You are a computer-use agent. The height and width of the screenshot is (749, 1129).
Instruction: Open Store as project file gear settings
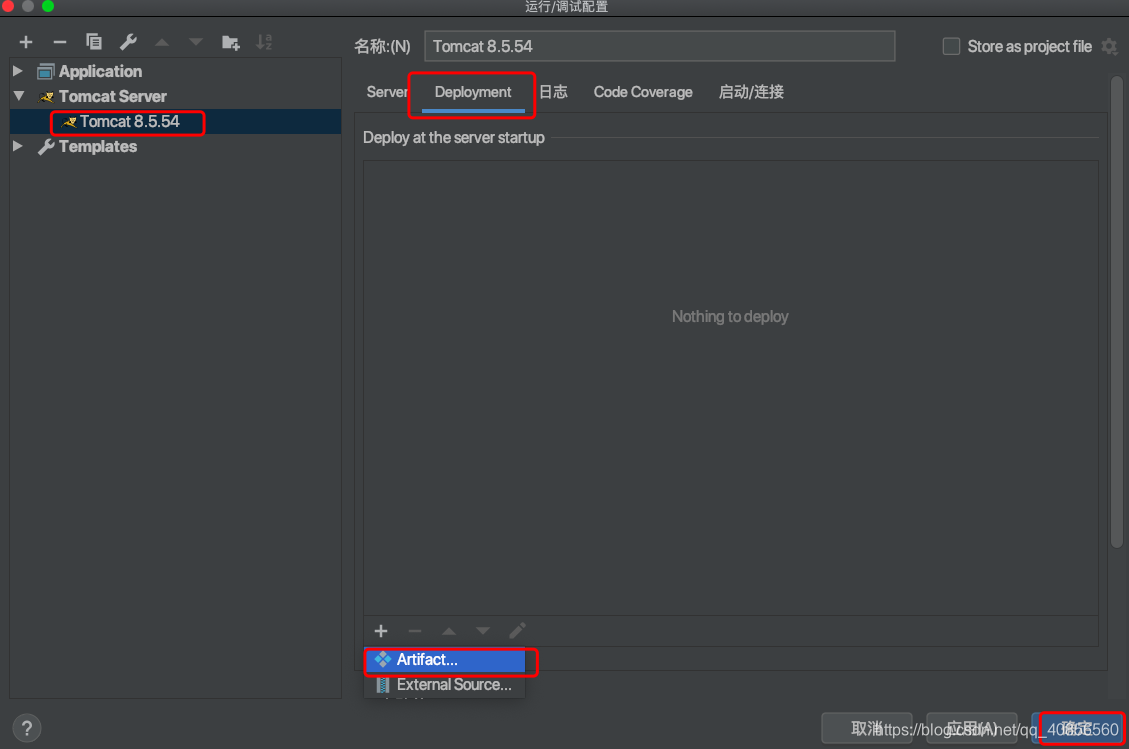tap(1110, 47)
